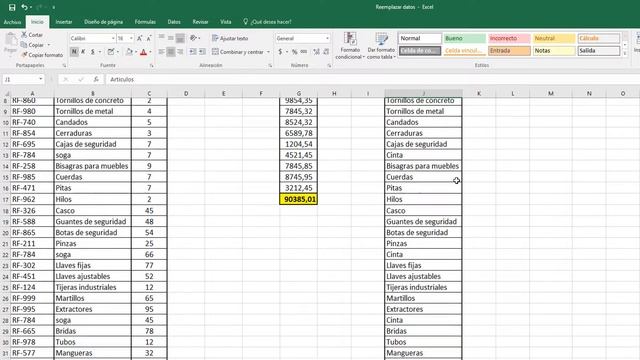
Task: Click the decrease decimals icon
Action: tap(326, 52)
